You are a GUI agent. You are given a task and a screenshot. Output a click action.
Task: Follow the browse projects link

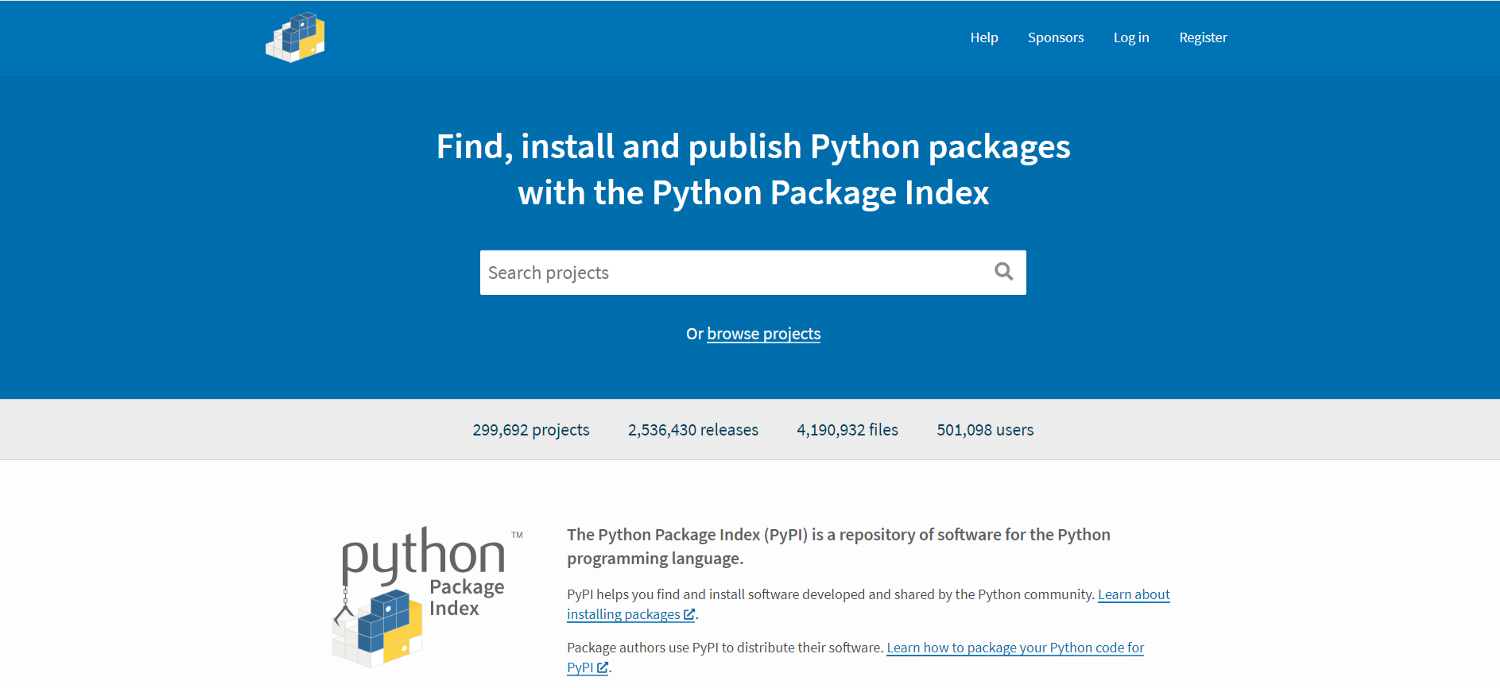764,334
